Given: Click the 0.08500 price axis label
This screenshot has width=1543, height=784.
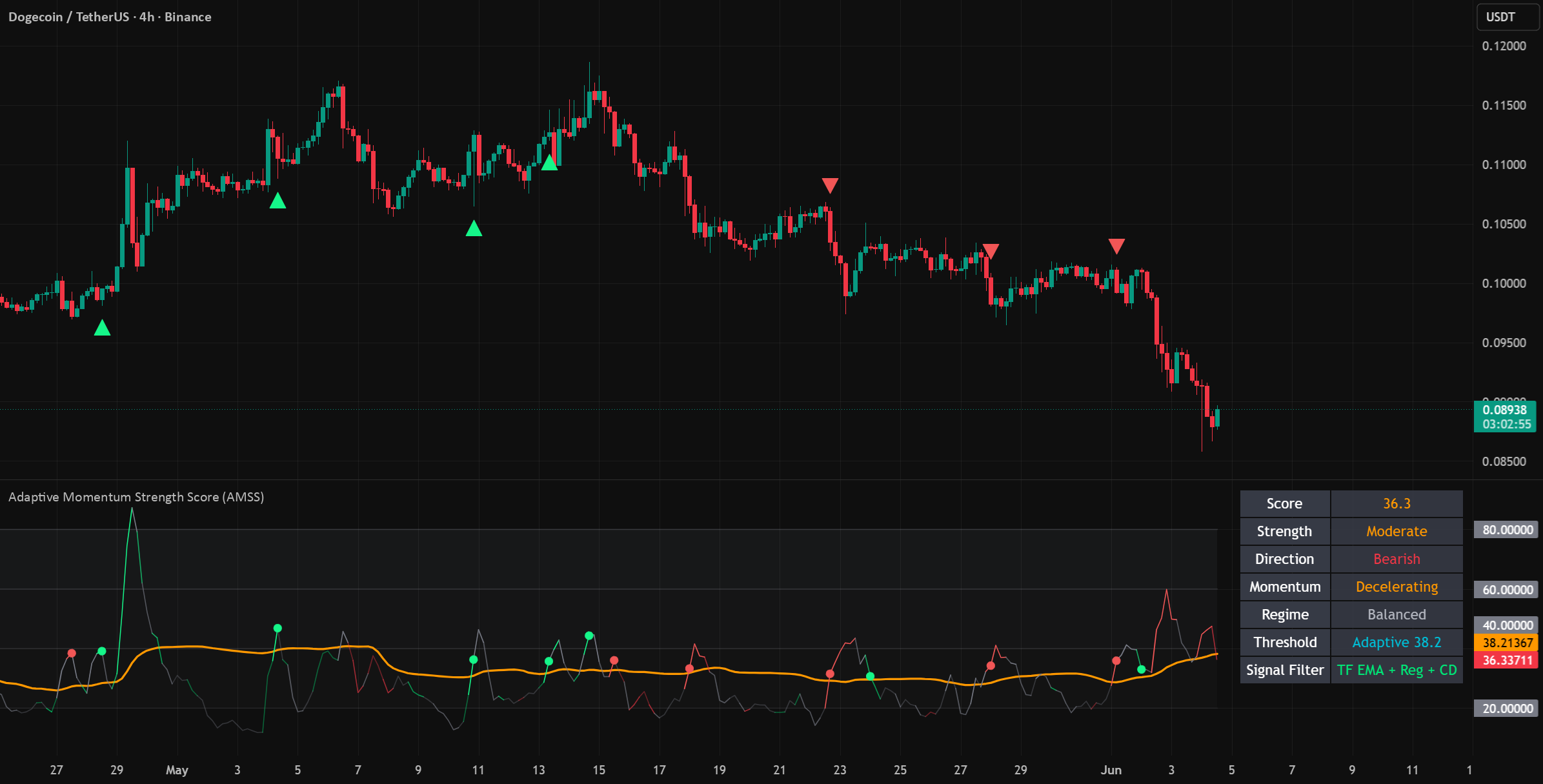Looking at the screenshot, I should (1504, 461).
